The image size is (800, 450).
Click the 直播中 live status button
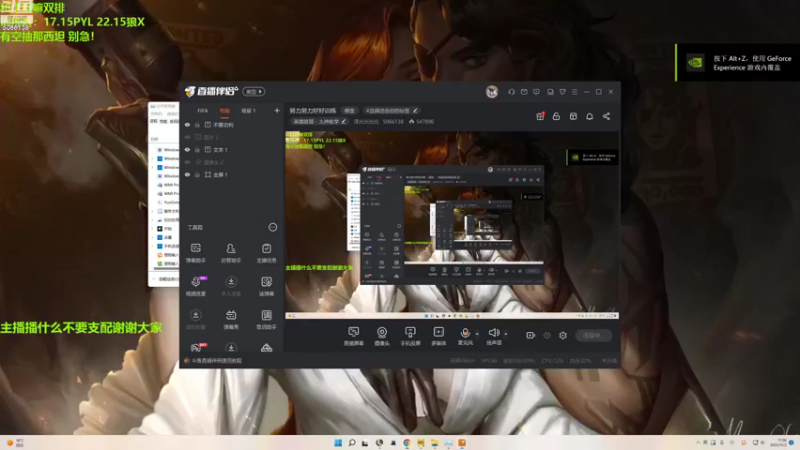coord(593,335)
